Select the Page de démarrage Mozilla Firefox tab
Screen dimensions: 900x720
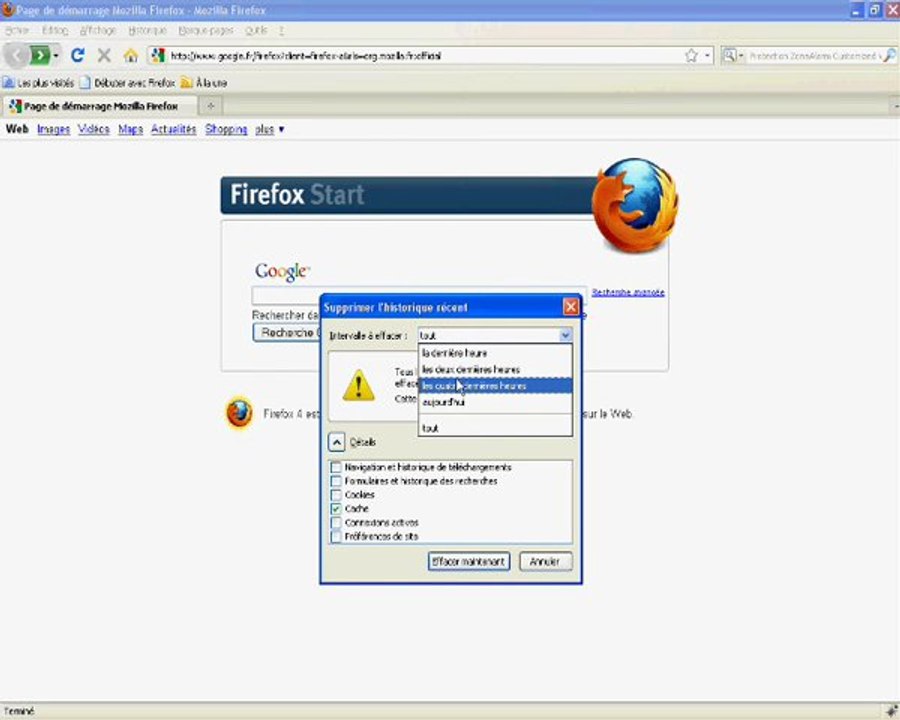(100, 106)
